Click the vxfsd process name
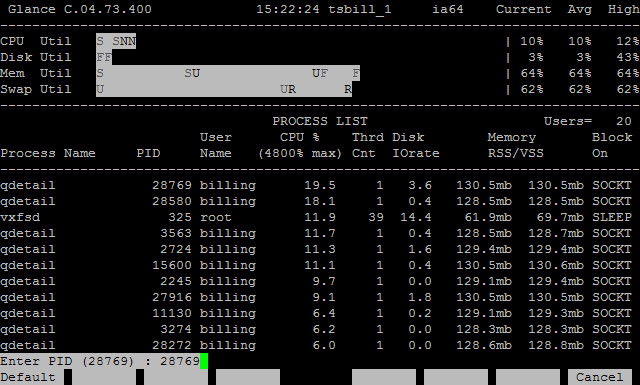This screenshot has width=640, height=385. (20, 217)
